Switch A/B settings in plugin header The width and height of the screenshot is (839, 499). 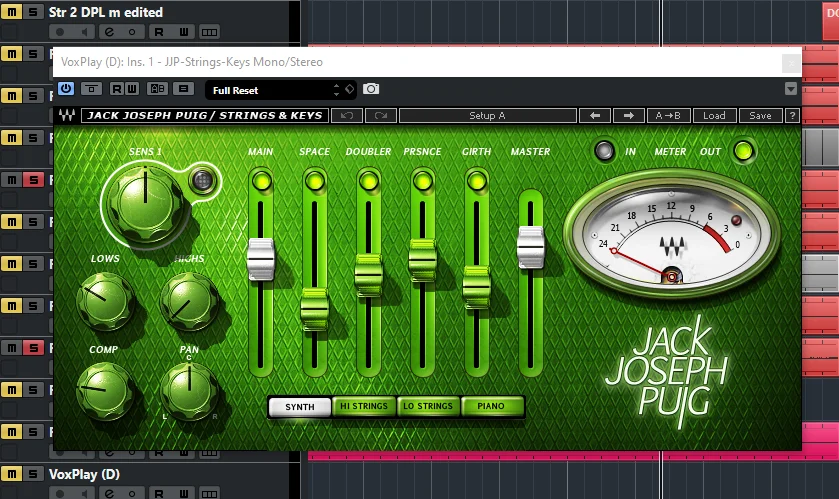(157, 89)
